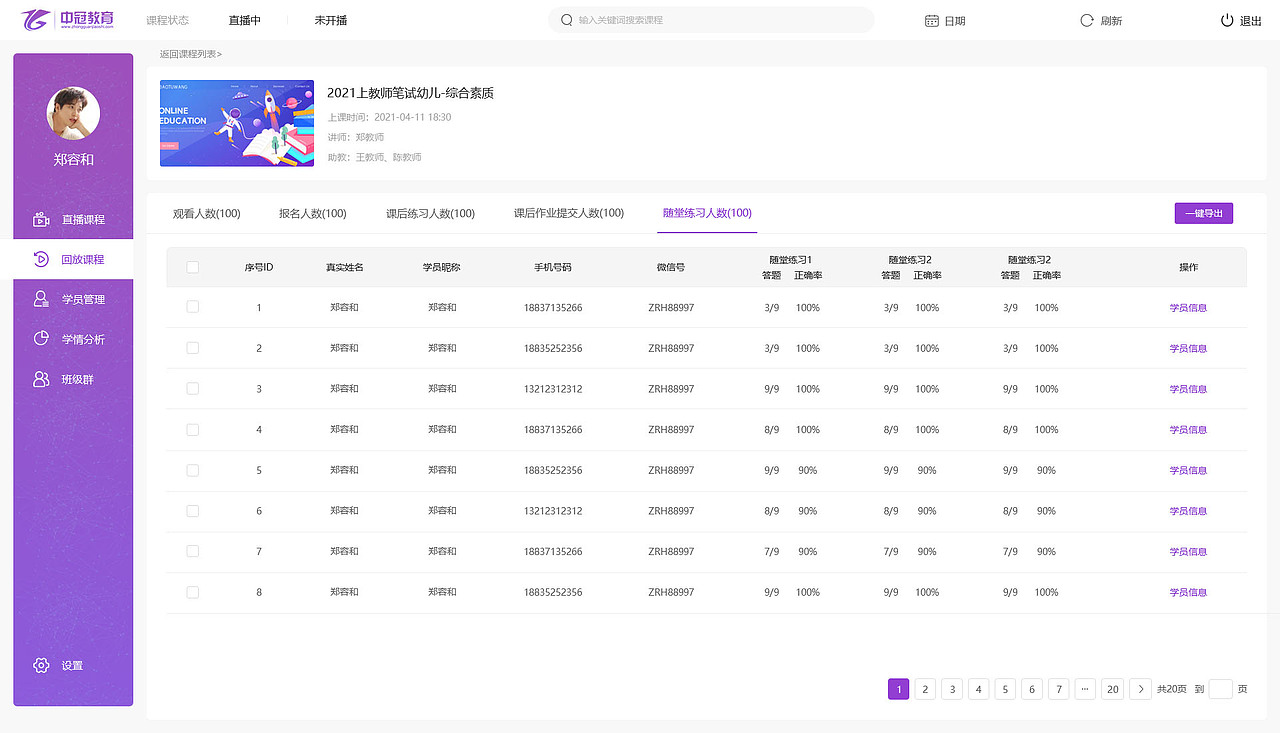Screen dimensions: 1280x733
Task: Open the 日期 date picker
Action: pyautogui.click(x=945, y=19)
